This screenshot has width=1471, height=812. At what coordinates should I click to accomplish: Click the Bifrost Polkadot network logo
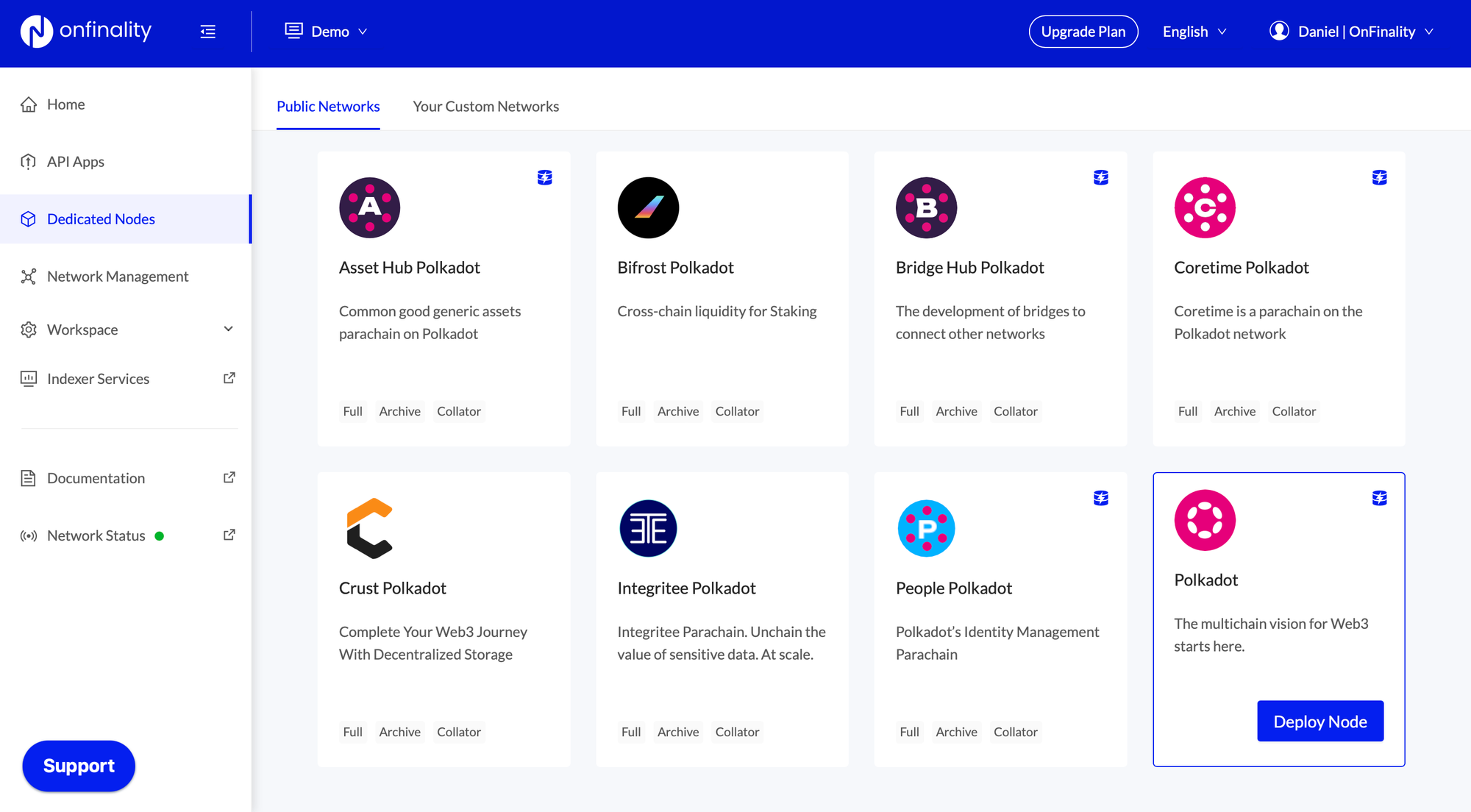648,207
